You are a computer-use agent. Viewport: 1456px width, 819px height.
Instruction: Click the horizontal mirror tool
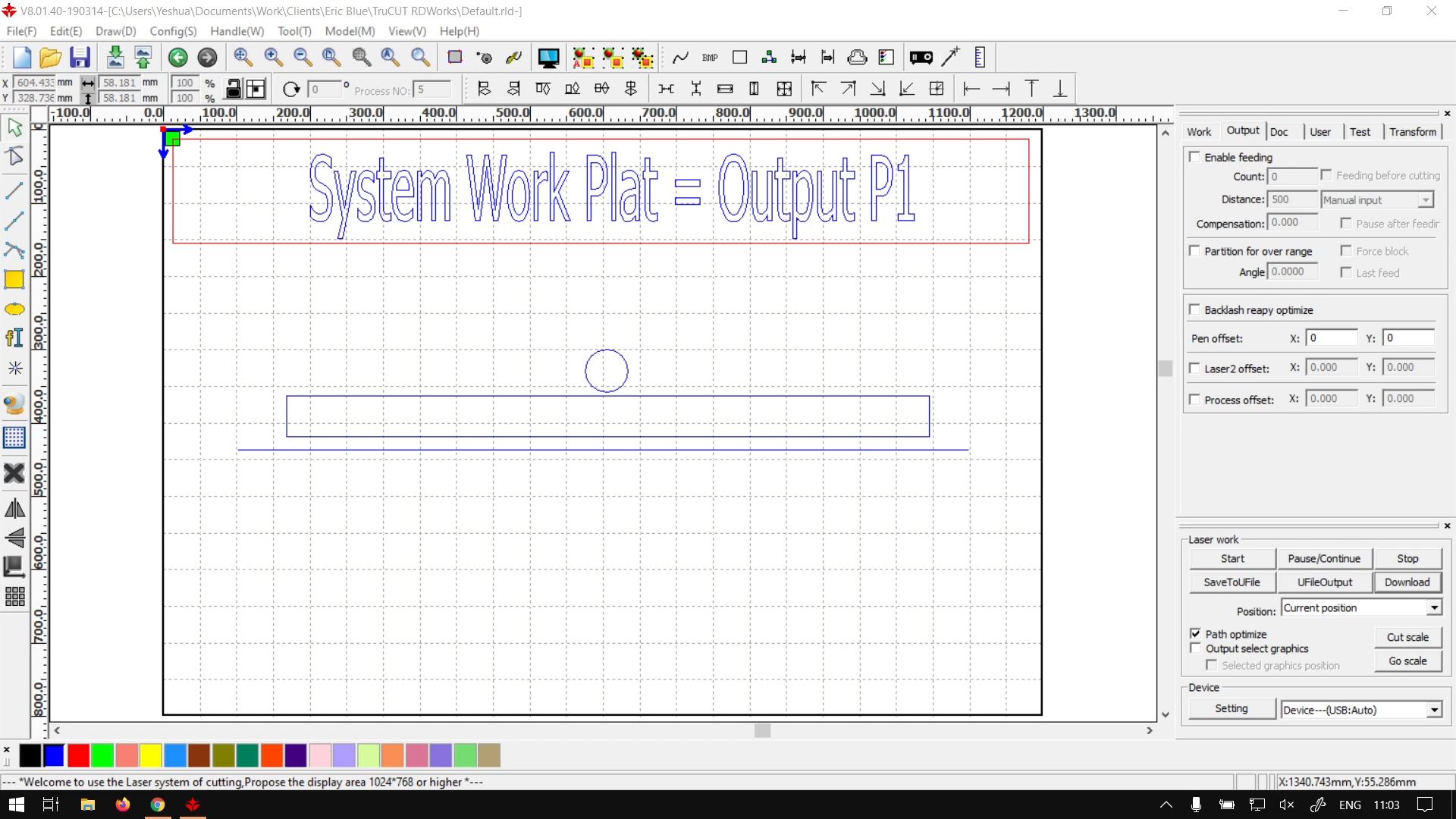(14, 509)
